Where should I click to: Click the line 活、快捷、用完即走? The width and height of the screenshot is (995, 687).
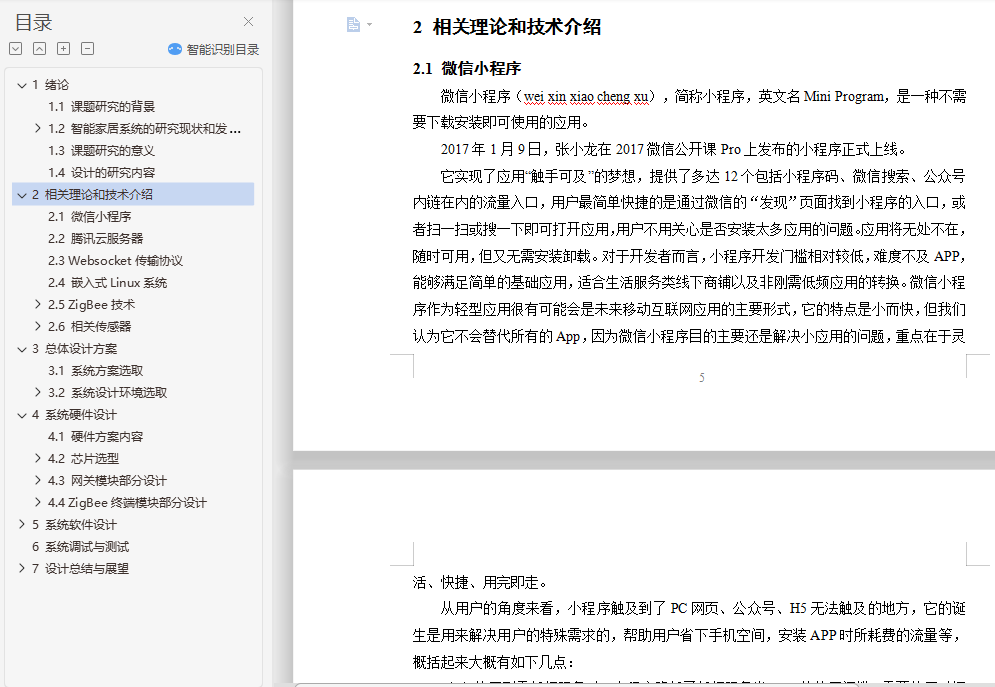coord(480,582)
